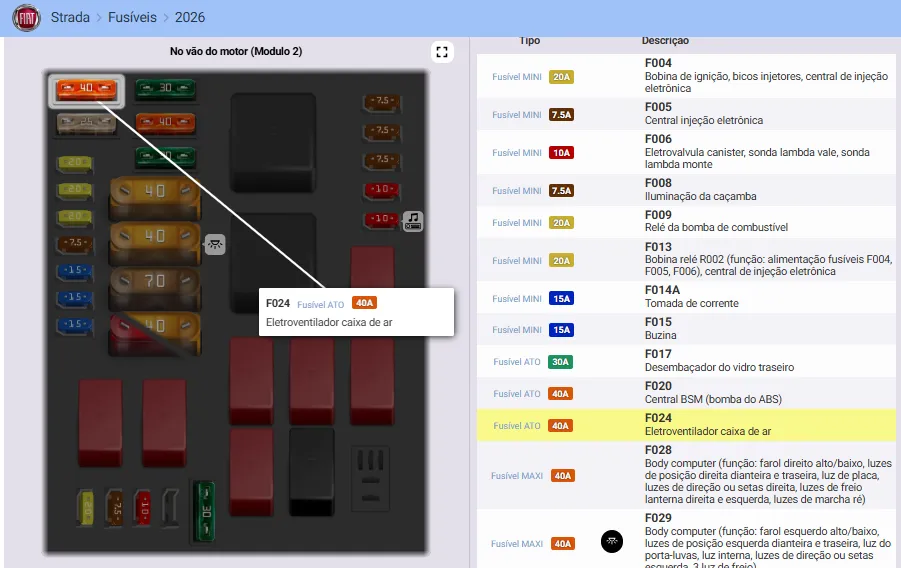The image size is (901, 568).
Task: Click the Tipo column header
Action: [529, 40]
